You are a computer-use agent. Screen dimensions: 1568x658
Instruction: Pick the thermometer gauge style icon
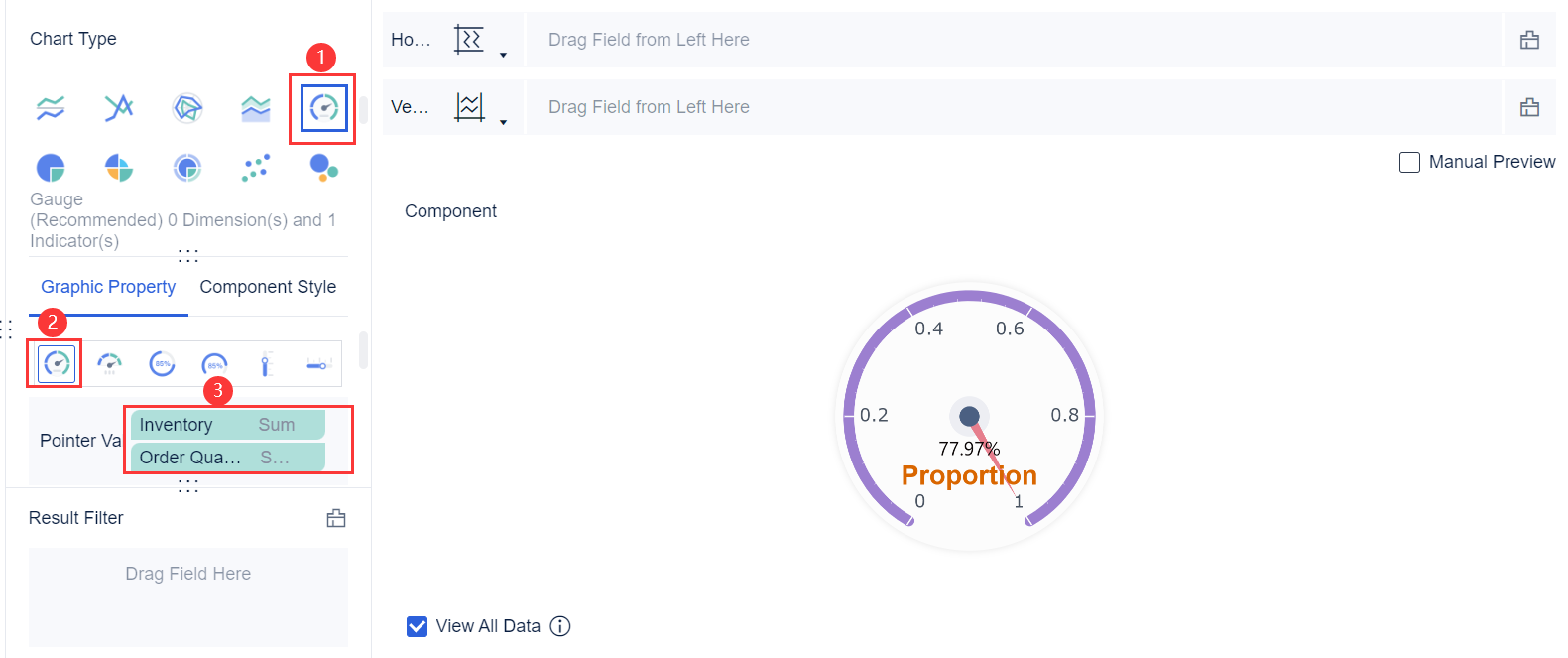[x=265, y=362]
